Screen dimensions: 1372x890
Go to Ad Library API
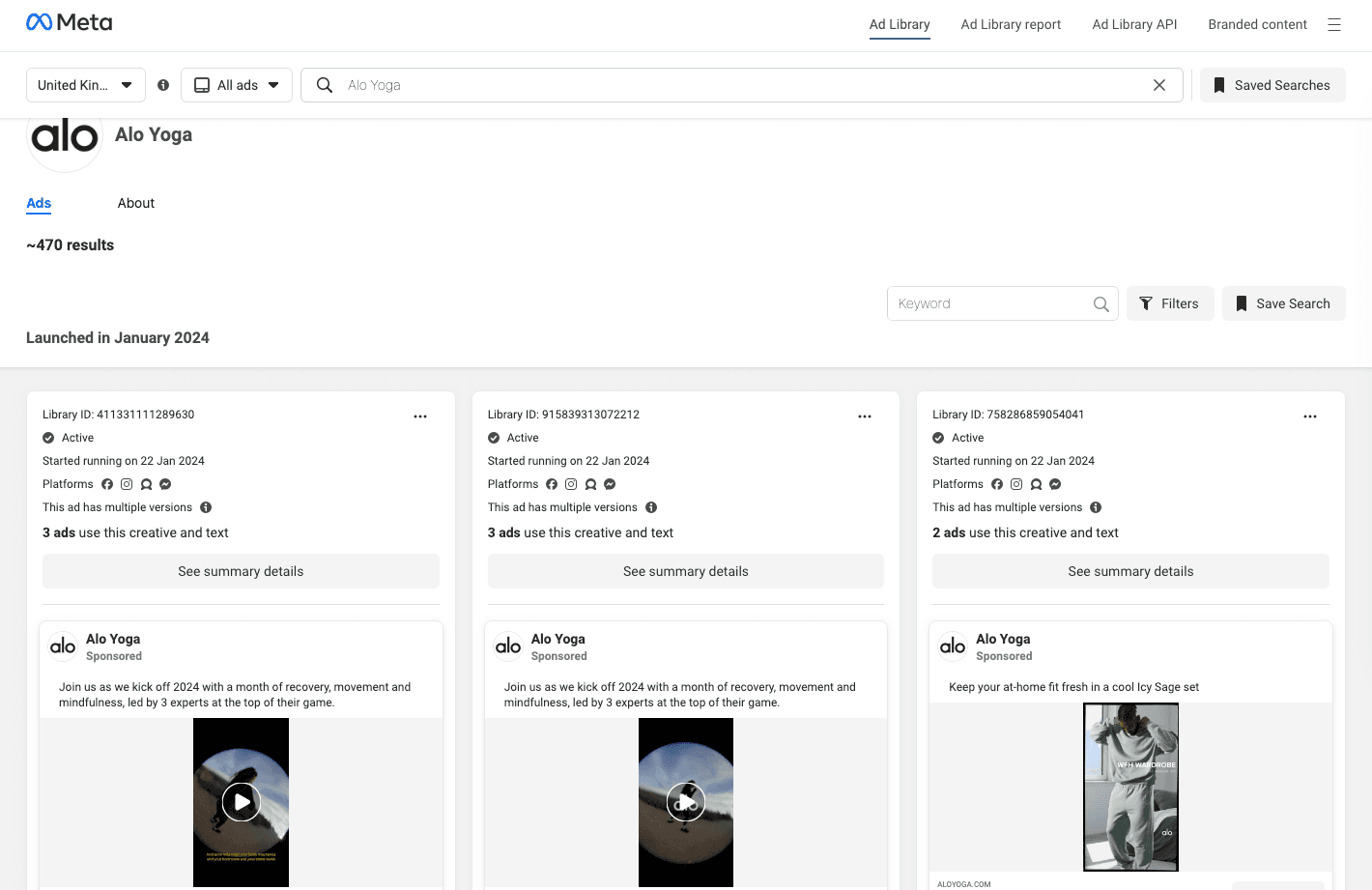pos(1134,25)
